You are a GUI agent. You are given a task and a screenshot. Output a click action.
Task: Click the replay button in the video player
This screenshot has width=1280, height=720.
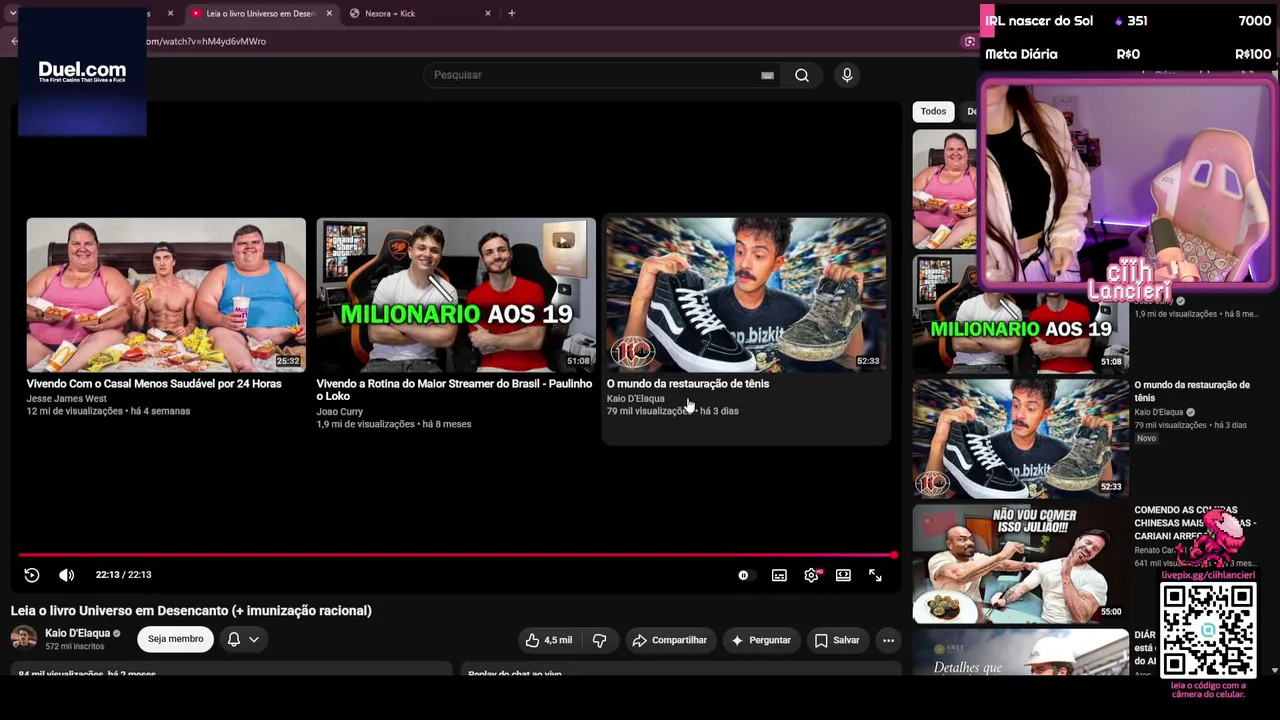point(32,575)
